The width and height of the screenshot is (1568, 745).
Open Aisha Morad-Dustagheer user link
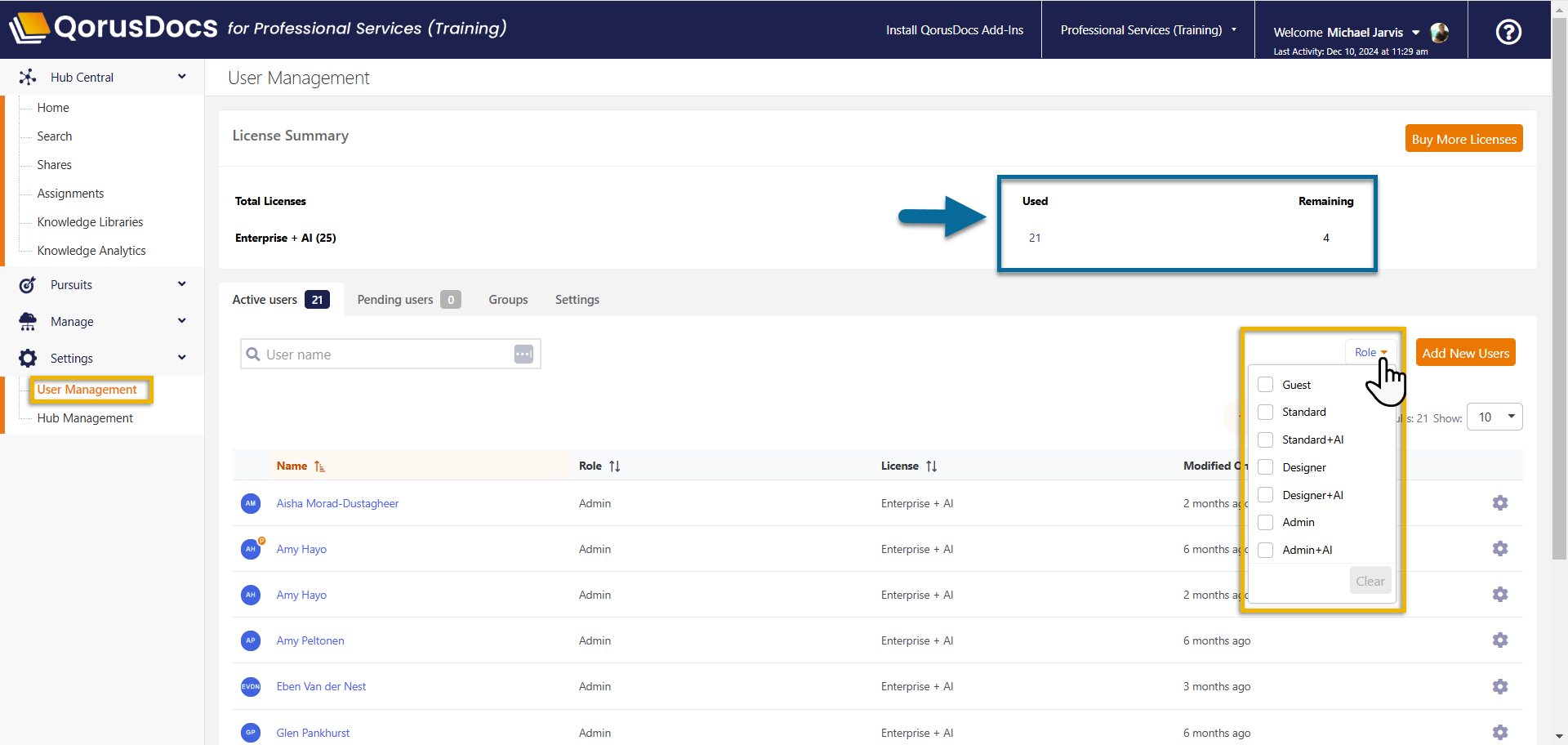[337, 503]
